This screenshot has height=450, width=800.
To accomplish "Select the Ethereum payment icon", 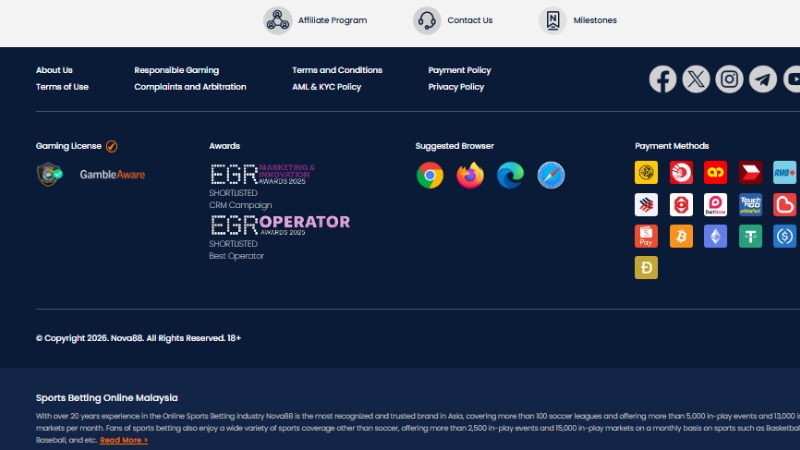I will pos(715,236).
